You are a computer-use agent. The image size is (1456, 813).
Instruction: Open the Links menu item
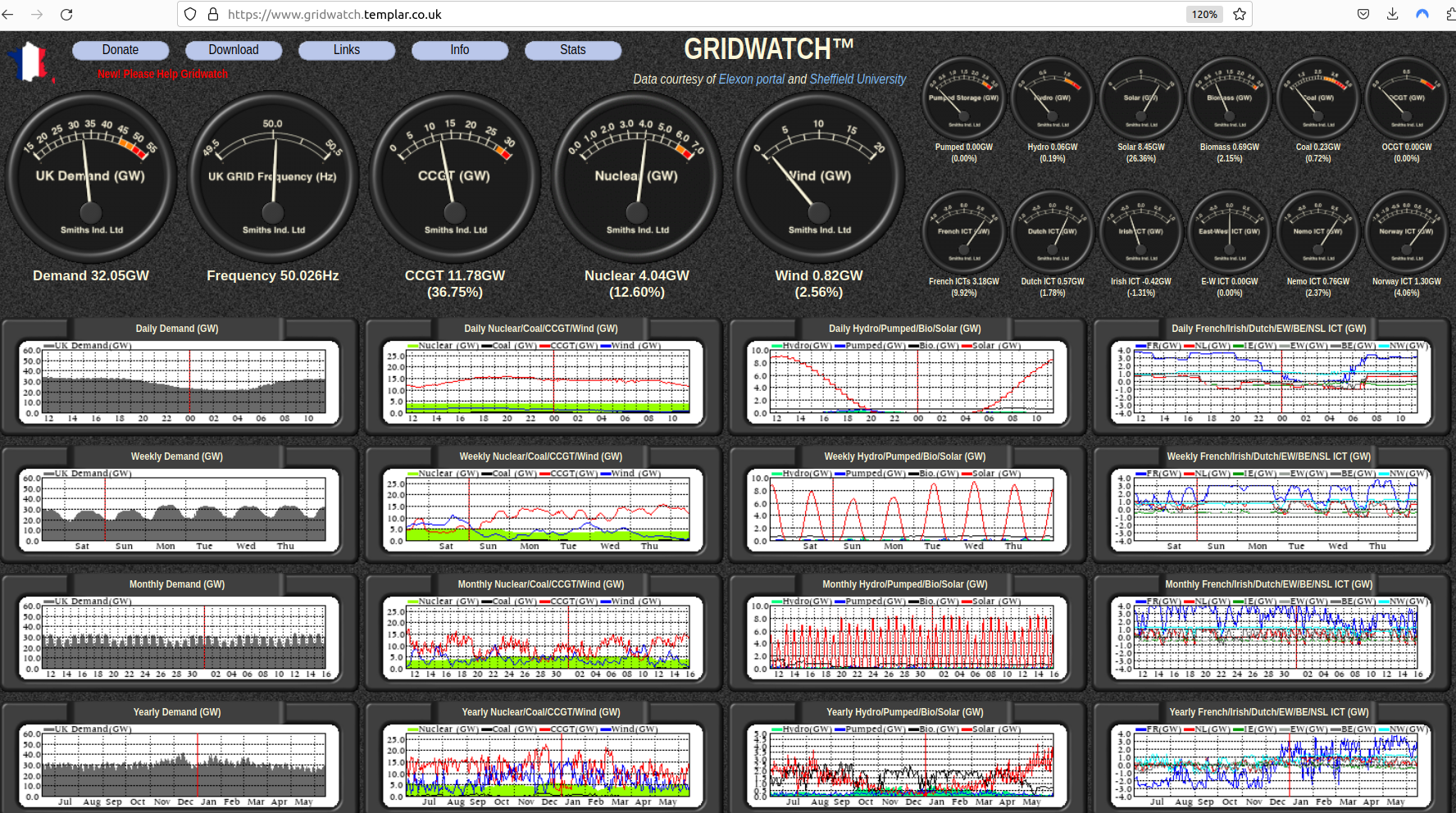click(346, 50)
